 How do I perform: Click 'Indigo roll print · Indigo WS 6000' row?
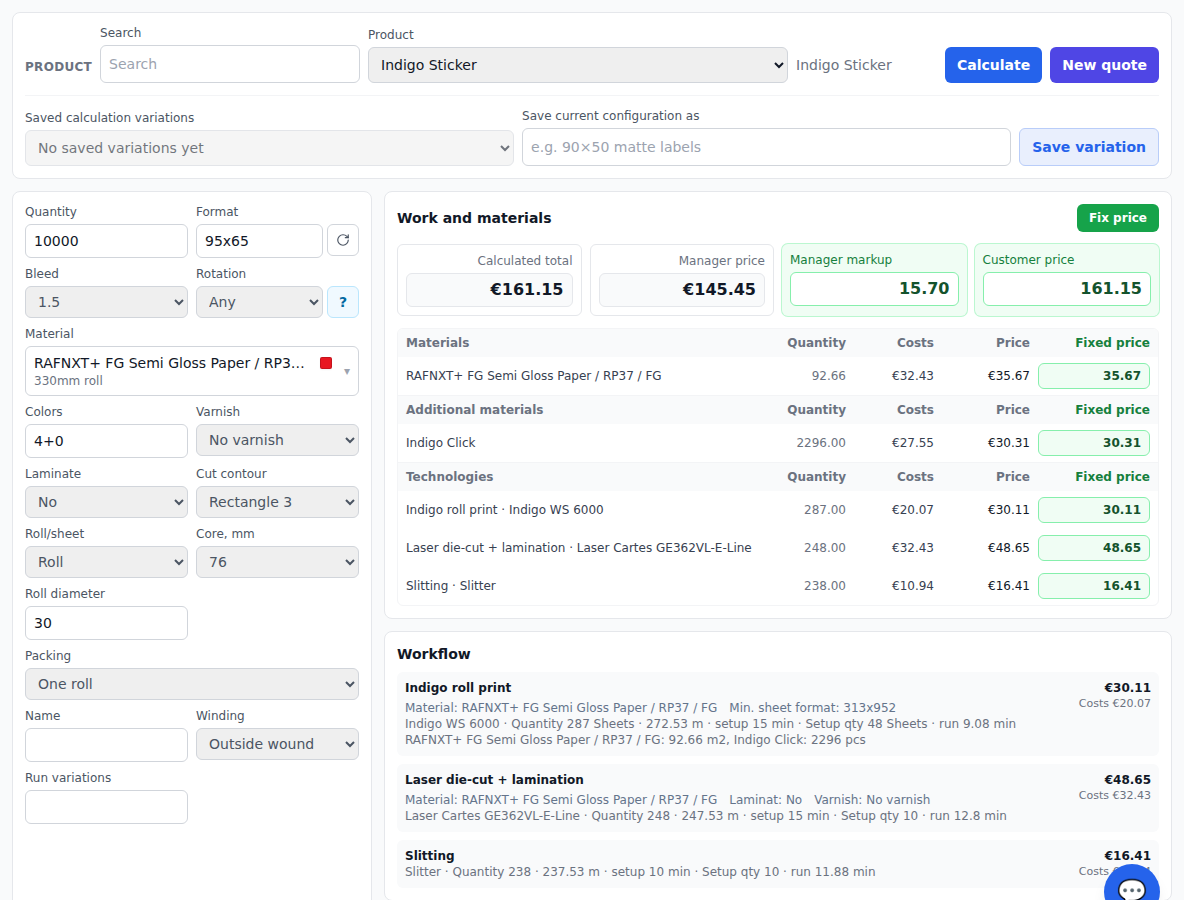778,510
